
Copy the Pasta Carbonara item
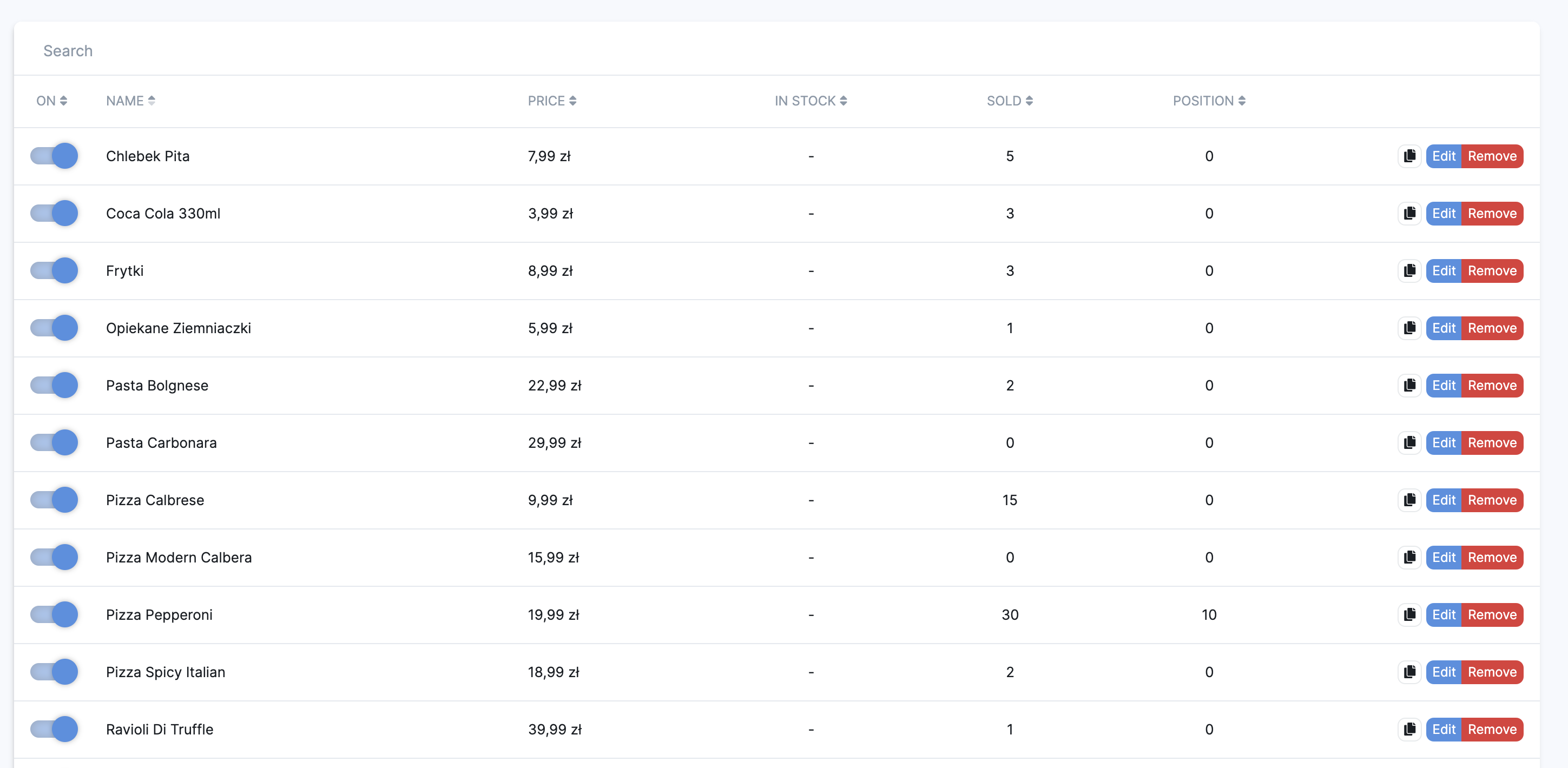1409,443
